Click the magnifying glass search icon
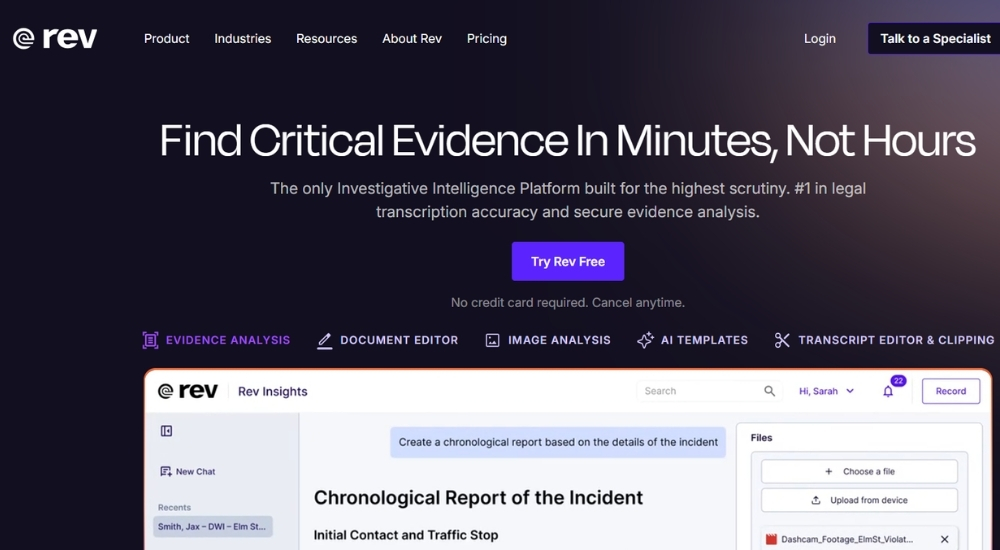The image size is (1000, 550). pyautogui.click(x=769, y=390)
